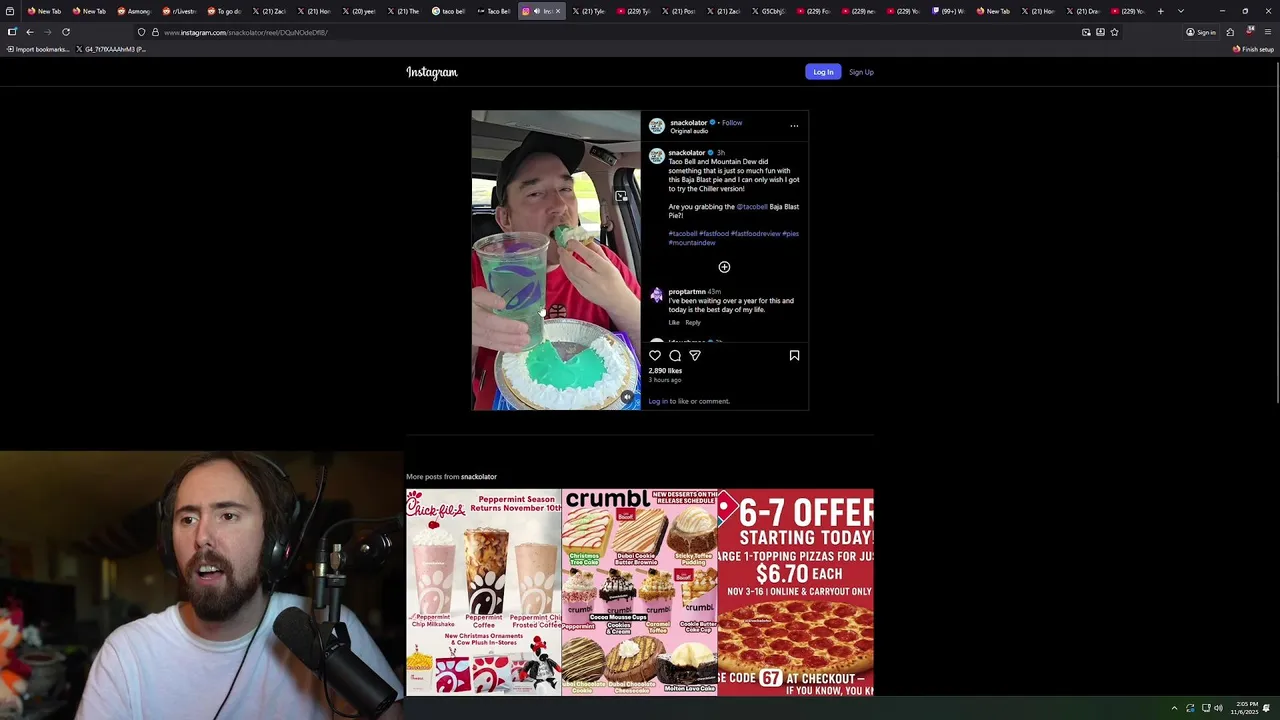
Task: Click proptartmn commenter avatar
Action: (656, 295)
